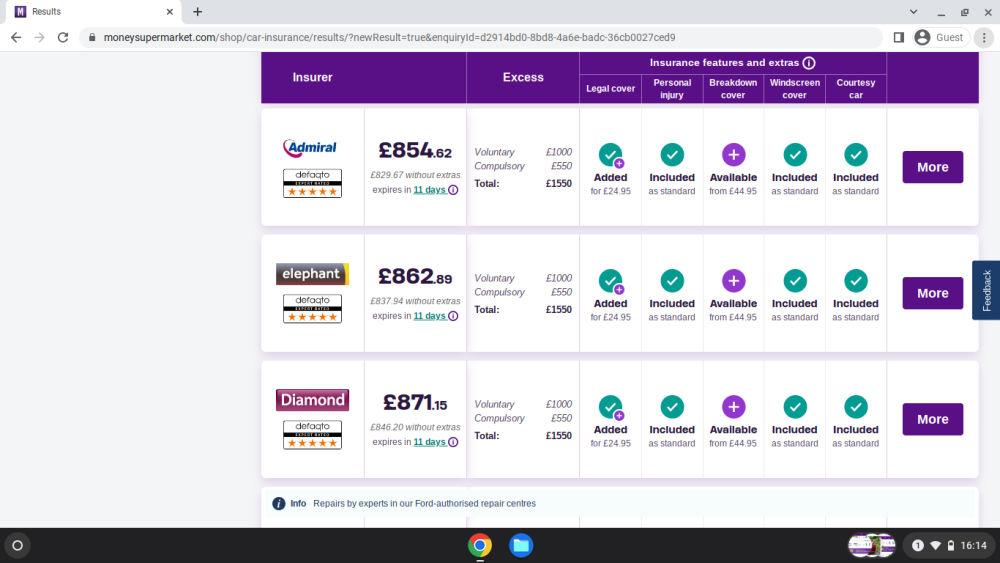This screenshot has width=1000, height=563.
Task: Click More for the Admiral quote
Action: 932,167
